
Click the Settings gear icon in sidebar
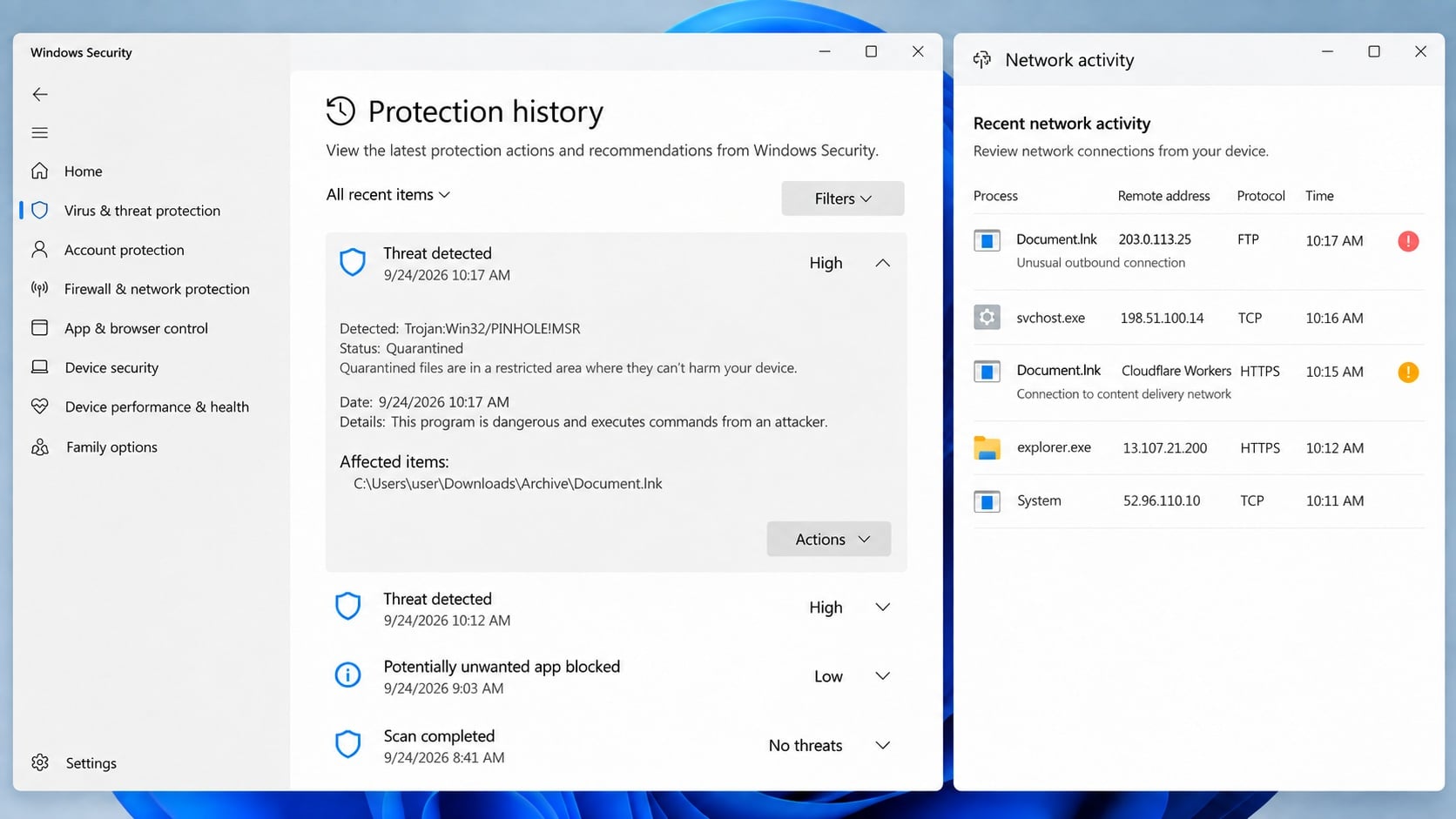(x=40, y=762)
